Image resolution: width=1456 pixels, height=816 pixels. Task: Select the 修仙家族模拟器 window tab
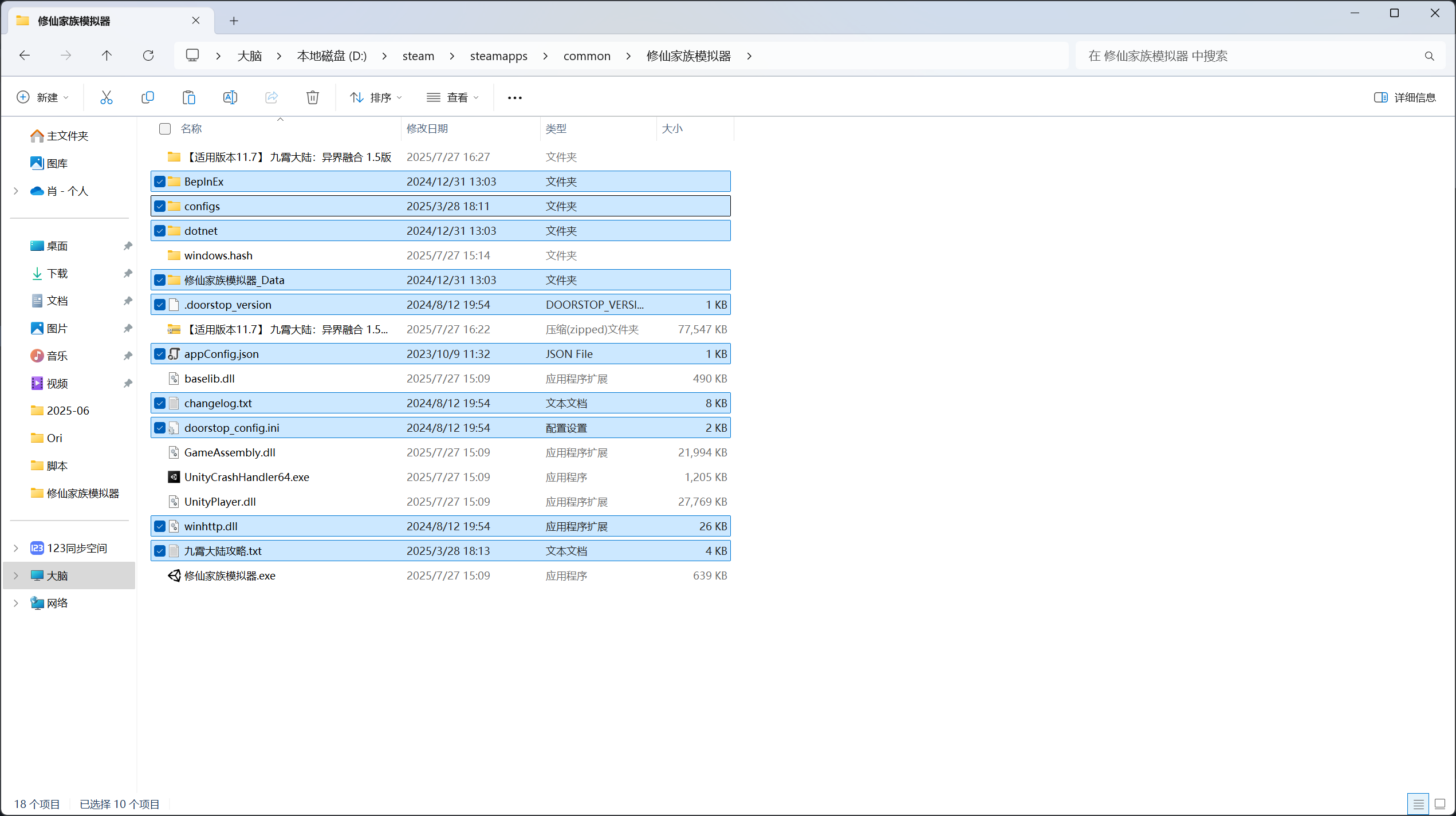[x=112, y=21]
